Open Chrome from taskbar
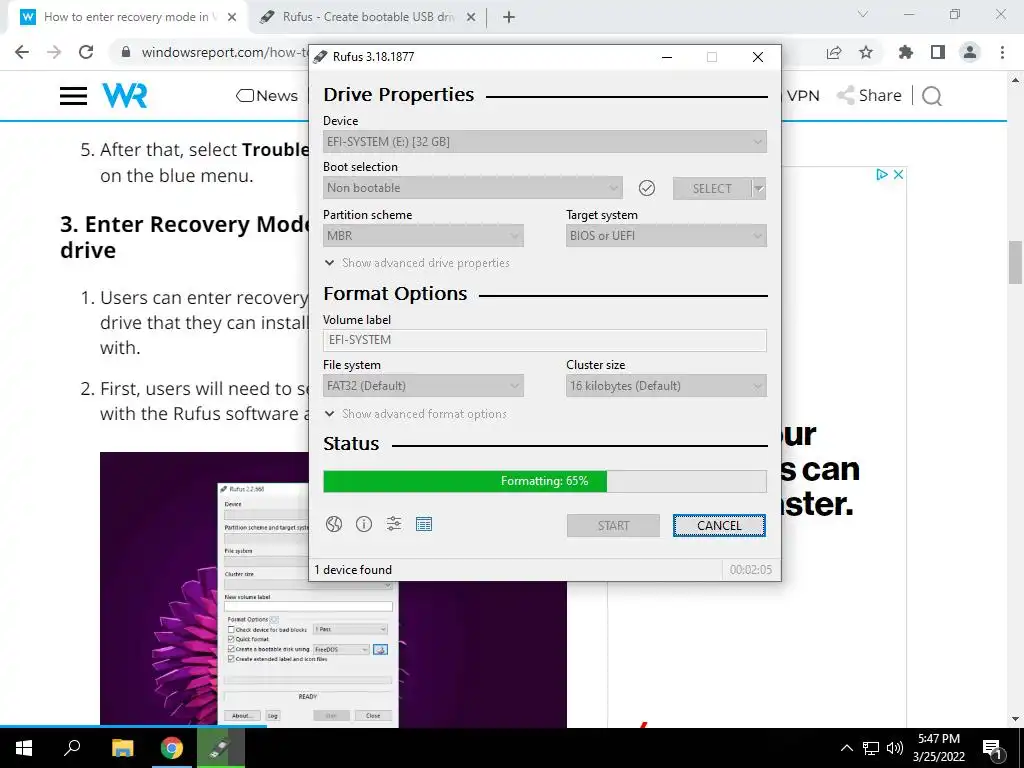The width and height of the screenshot is (1024, 768). [172, 748]
